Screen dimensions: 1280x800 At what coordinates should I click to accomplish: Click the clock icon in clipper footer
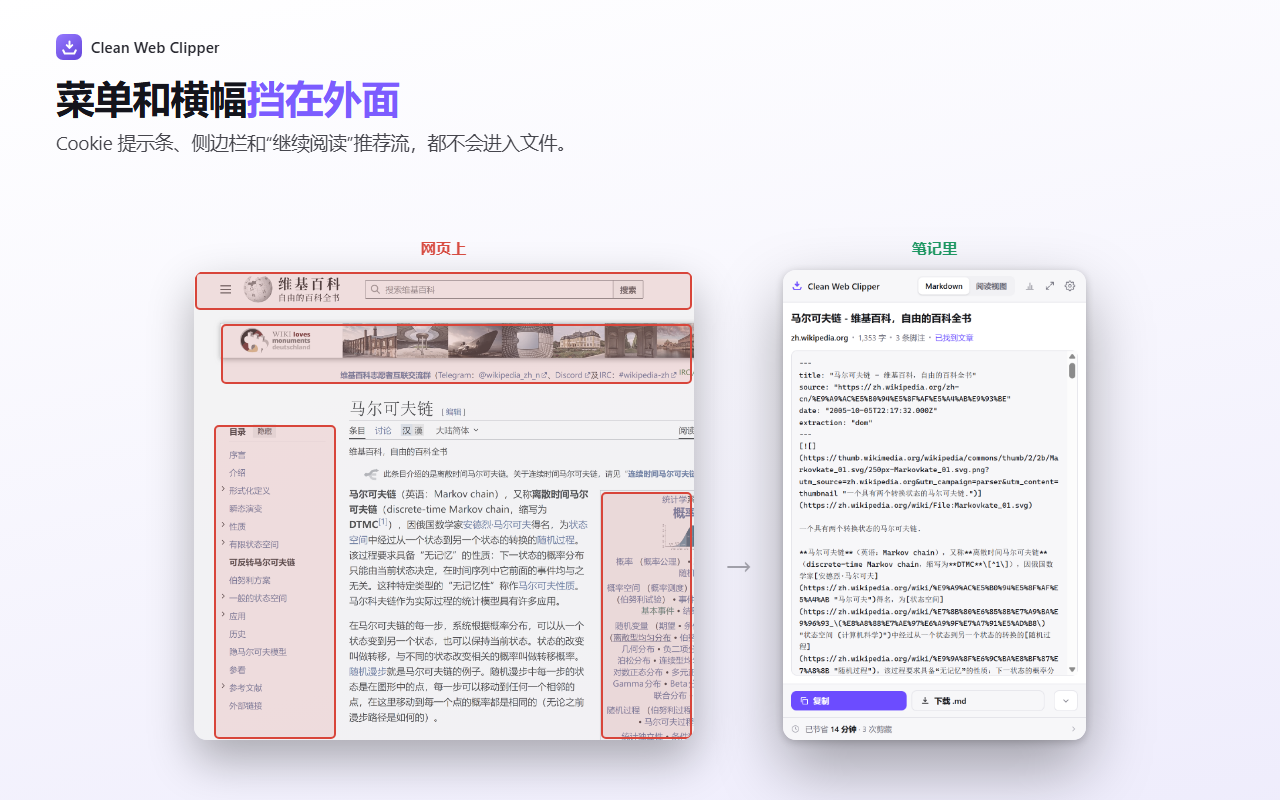(x=796, y=729)
